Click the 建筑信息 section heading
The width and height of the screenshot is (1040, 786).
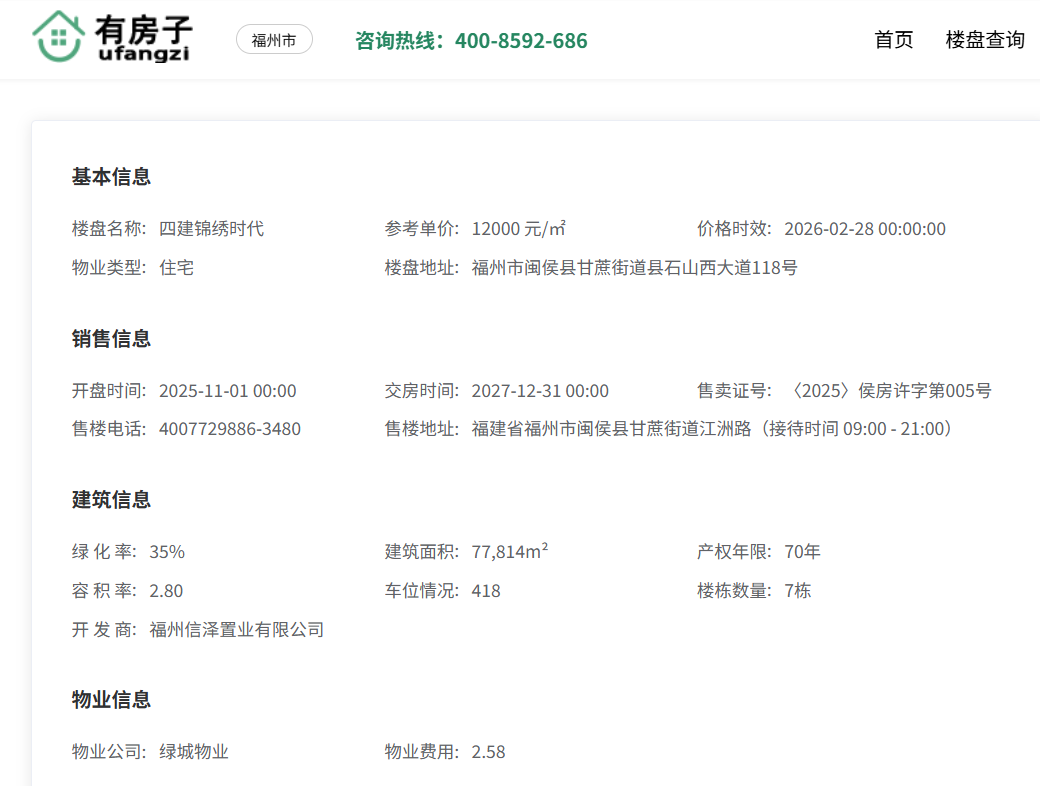click(111, 500)
